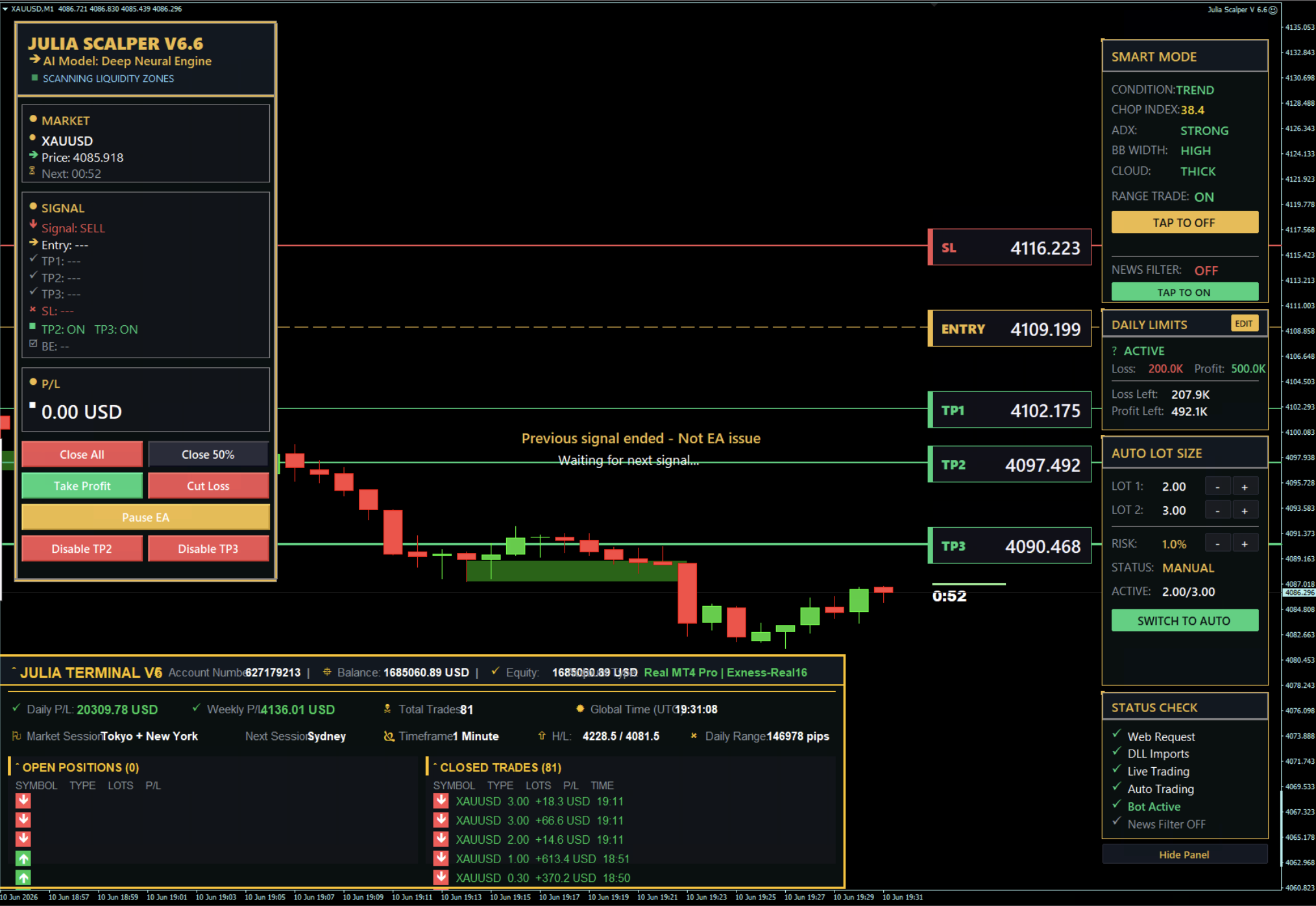Viewport: 1316px width, 906px height.
Task: Click the 4086.296 current price tag on scale
Action: 1299,592
